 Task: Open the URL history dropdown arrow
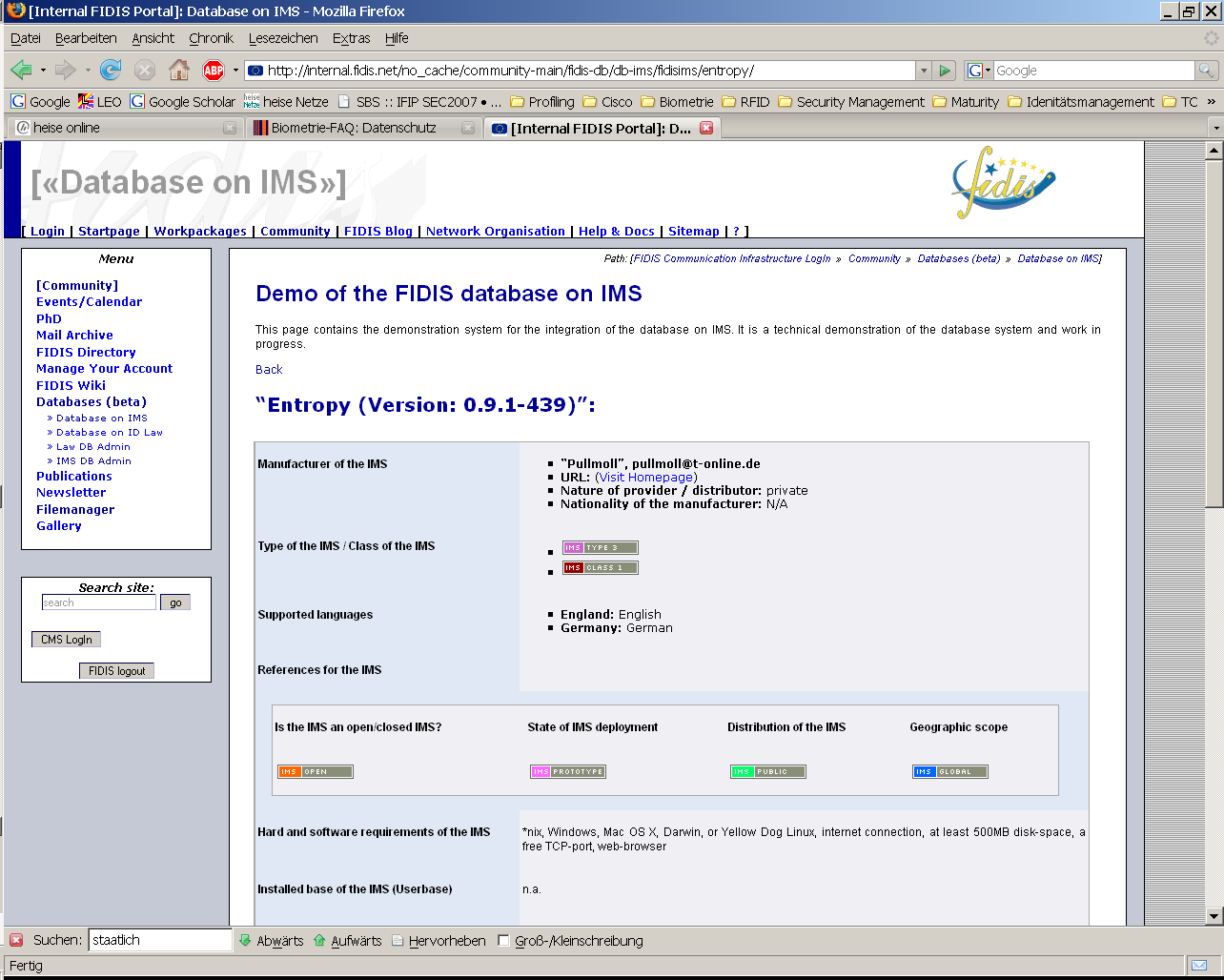(923, 71)
